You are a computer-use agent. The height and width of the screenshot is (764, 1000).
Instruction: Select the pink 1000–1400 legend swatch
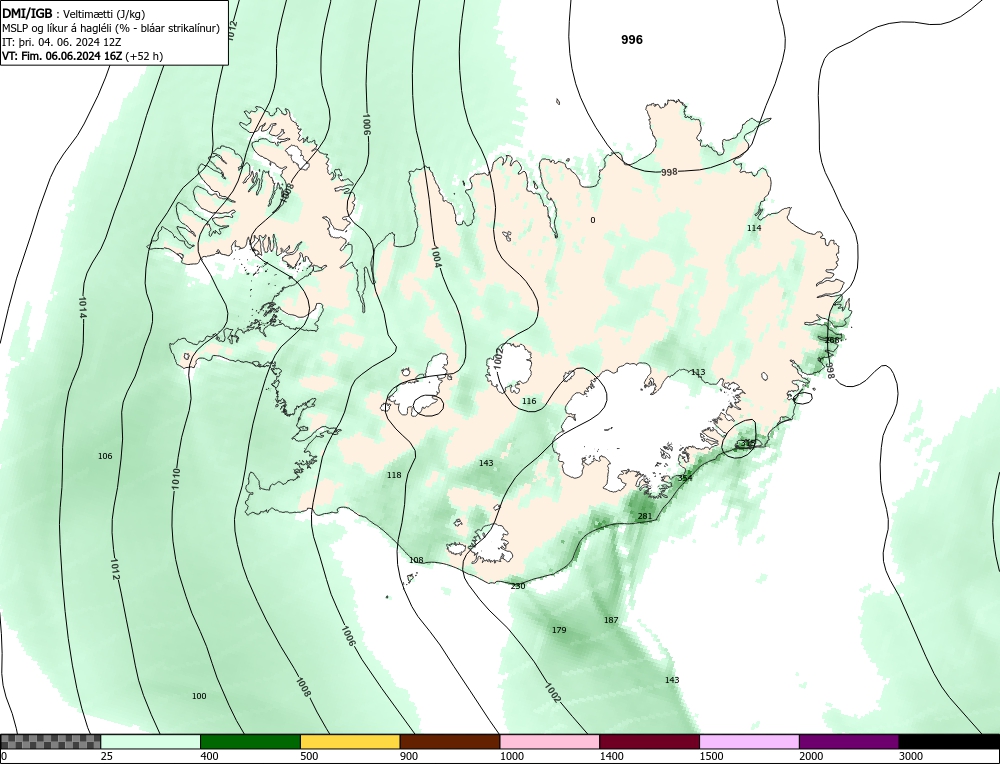click(x=550, y=741)
